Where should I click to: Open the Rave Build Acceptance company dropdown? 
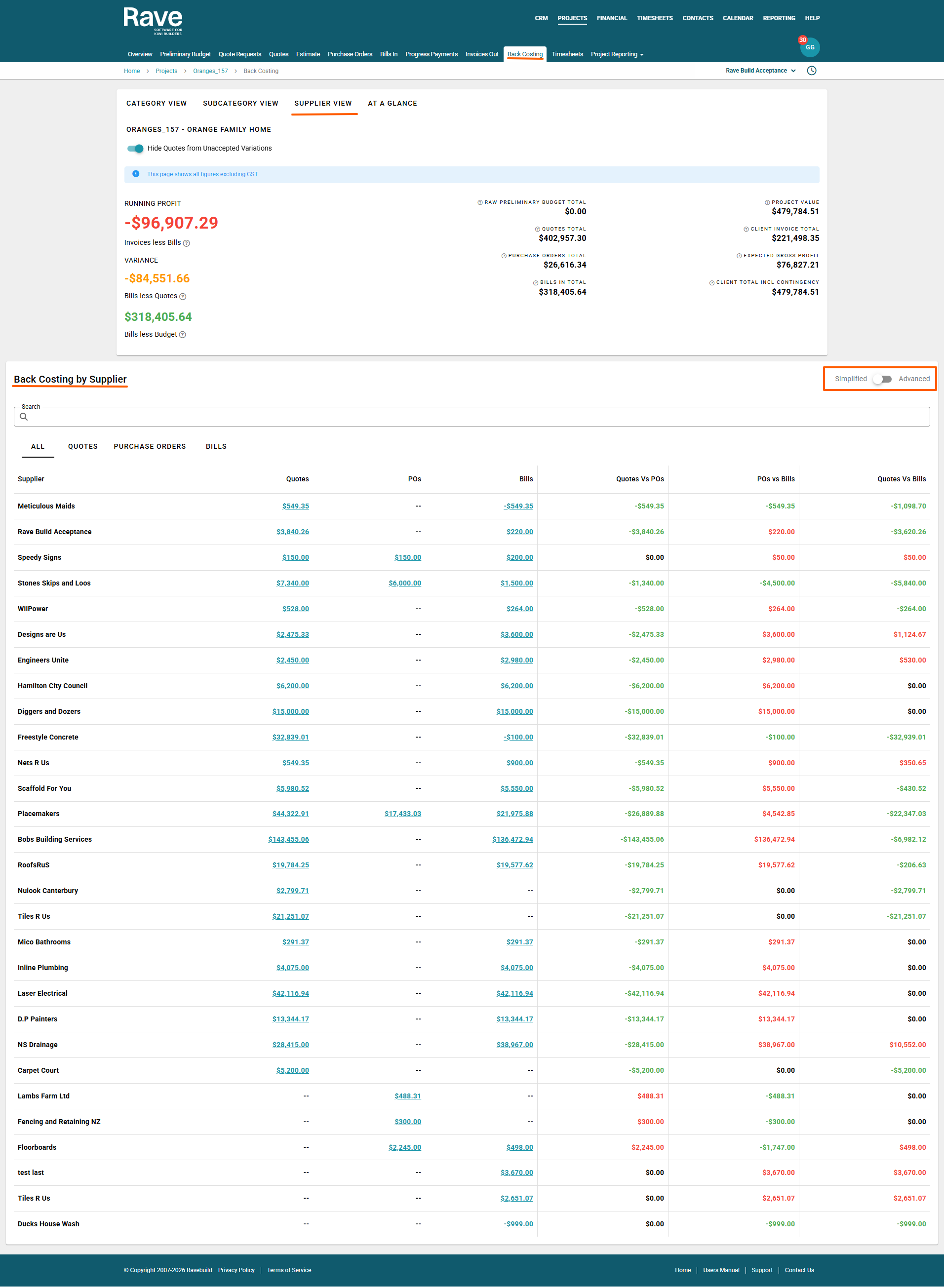pyautogui.click(x=760, y=71)
